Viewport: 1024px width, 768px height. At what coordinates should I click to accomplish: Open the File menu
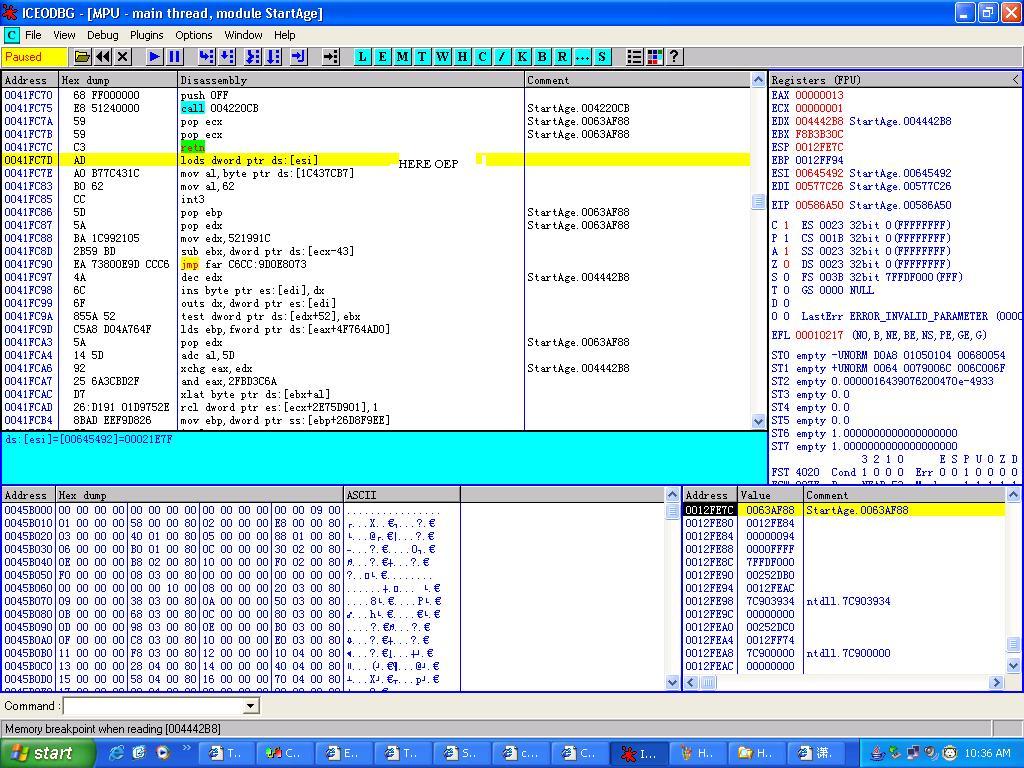click(x=33, y=35)
